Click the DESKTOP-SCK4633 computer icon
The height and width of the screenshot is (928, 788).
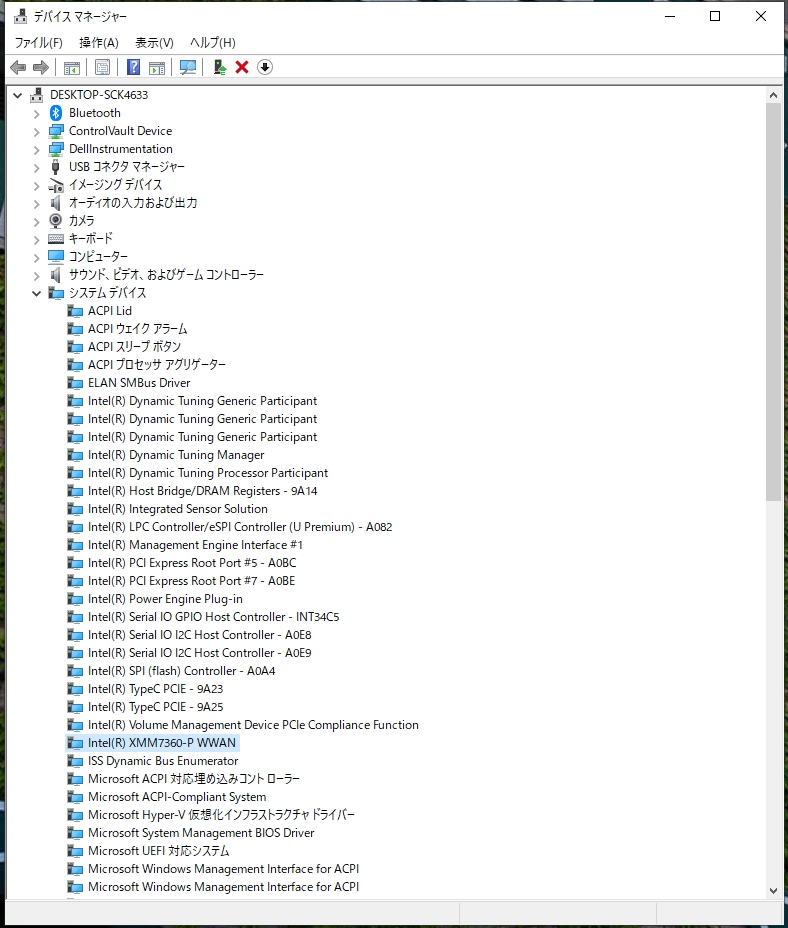(x=37, y=95)
